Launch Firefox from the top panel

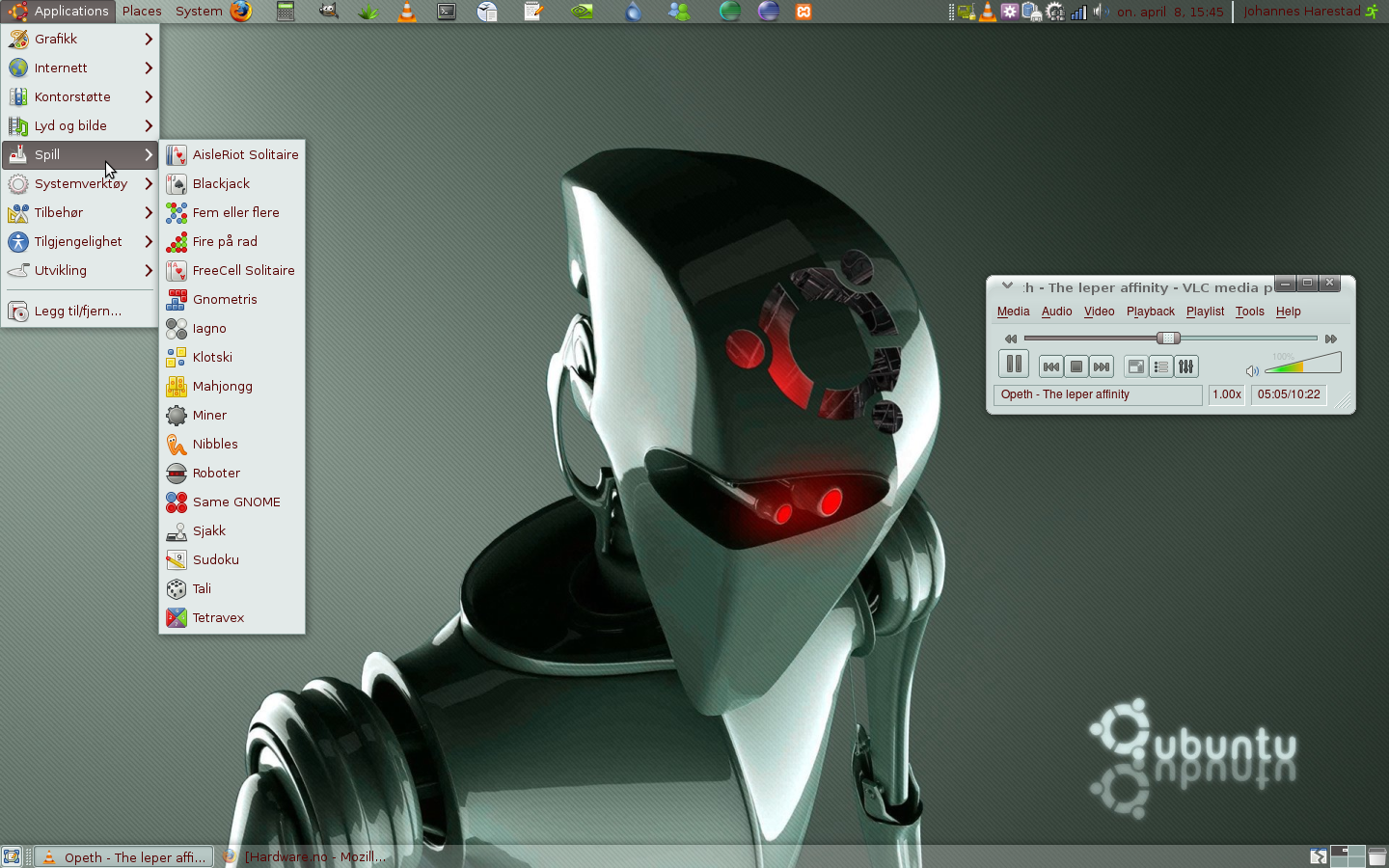241,12
